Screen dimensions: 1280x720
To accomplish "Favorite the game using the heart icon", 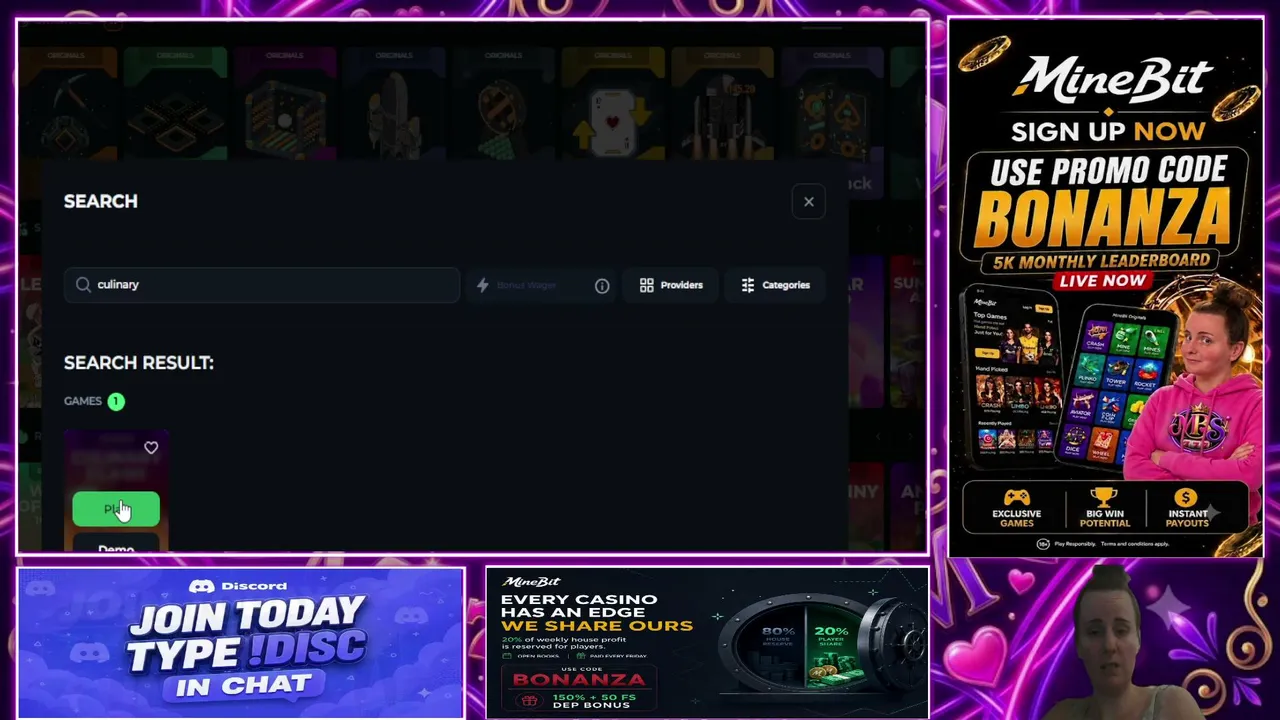I will [151, 448].
